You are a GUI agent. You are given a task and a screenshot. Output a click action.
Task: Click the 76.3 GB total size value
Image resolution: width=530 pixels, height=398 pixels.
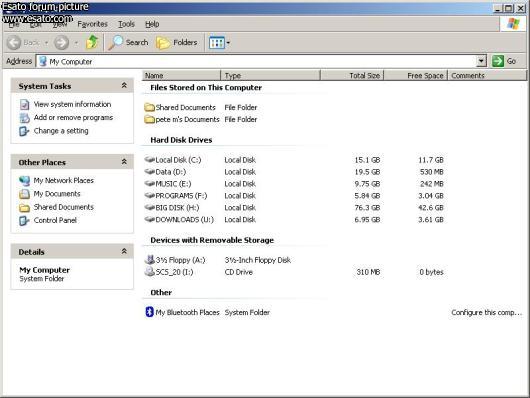367,208
